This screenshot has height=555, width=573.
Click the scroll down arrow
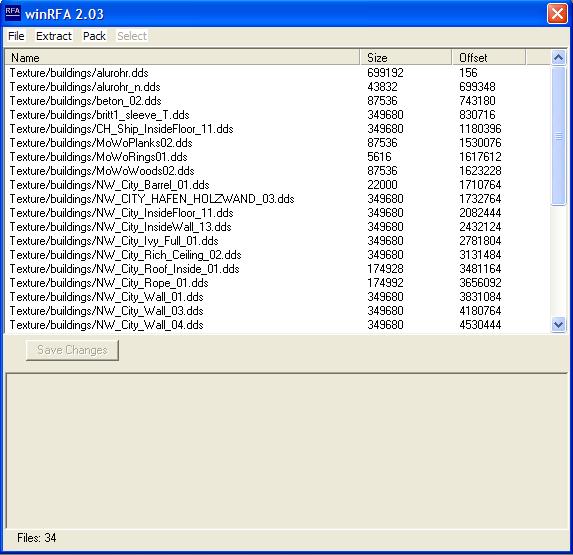(x=558, y=324)
